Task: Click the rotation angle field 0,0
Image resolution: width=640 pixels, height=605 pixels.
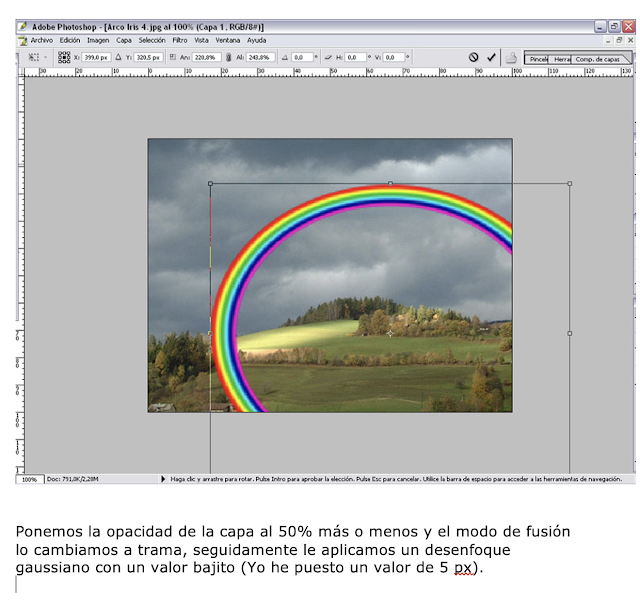Action: click(x=302, y=58)
